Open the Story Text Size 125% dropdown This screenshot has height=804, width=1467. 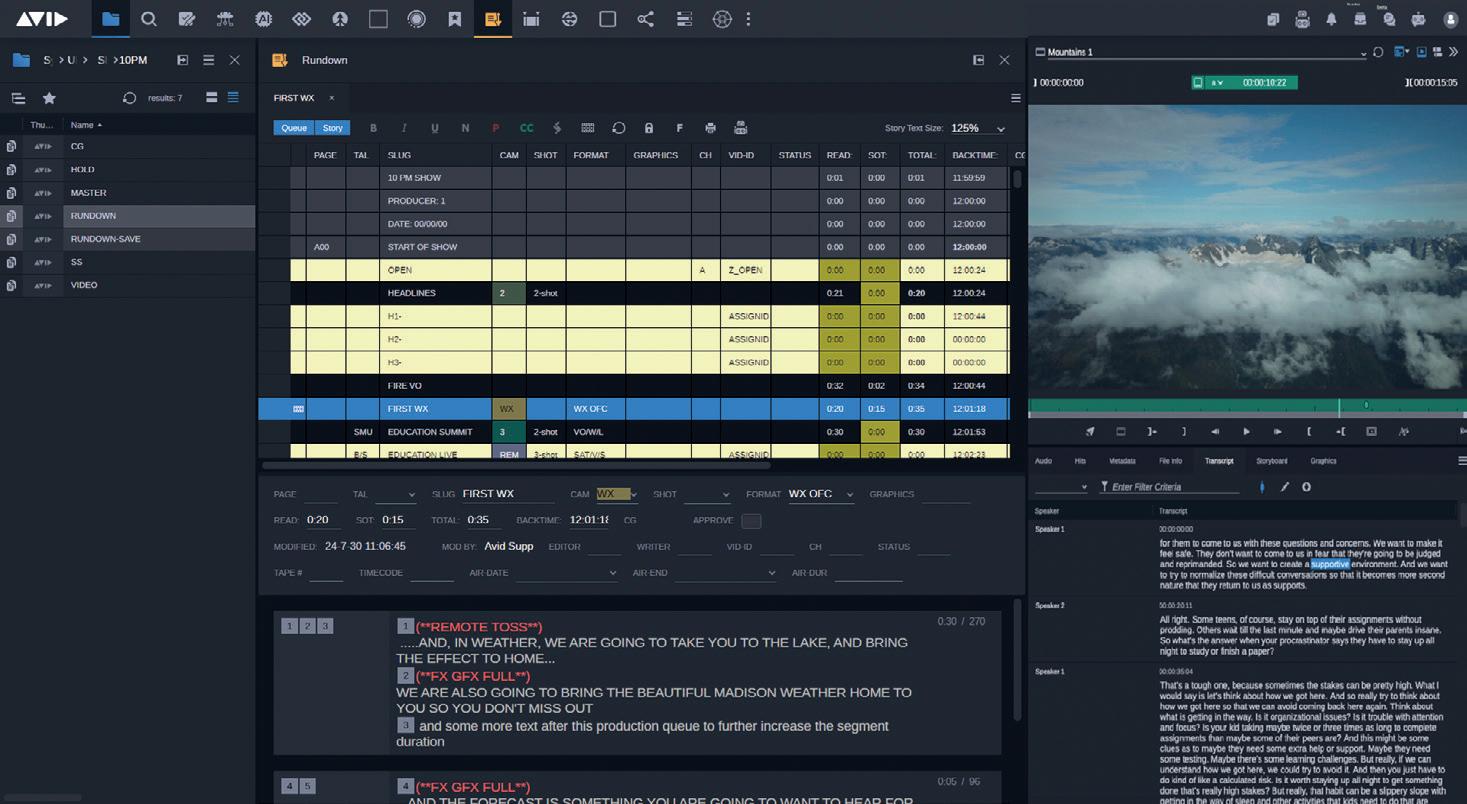[977, 128]
